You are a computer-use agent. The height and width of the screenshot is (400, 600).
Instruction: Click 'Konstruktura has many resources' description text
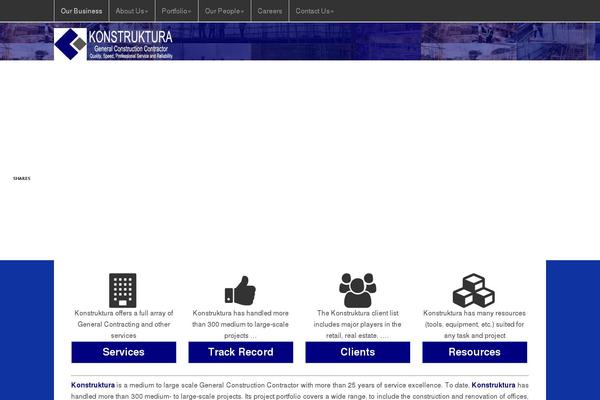(x=474, y=324)
